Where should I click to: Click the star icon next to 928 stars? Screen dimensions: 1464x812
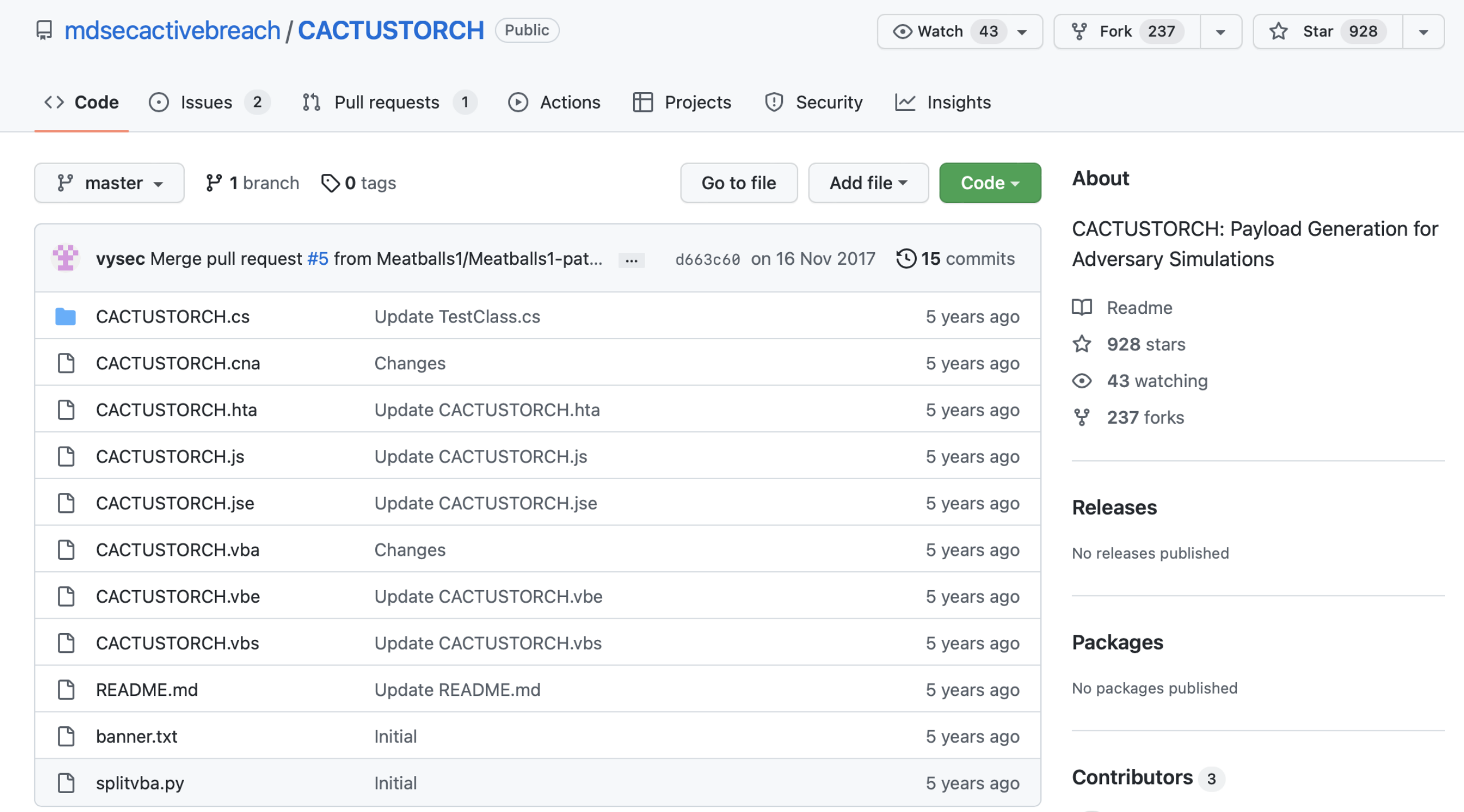(1081, 344)
